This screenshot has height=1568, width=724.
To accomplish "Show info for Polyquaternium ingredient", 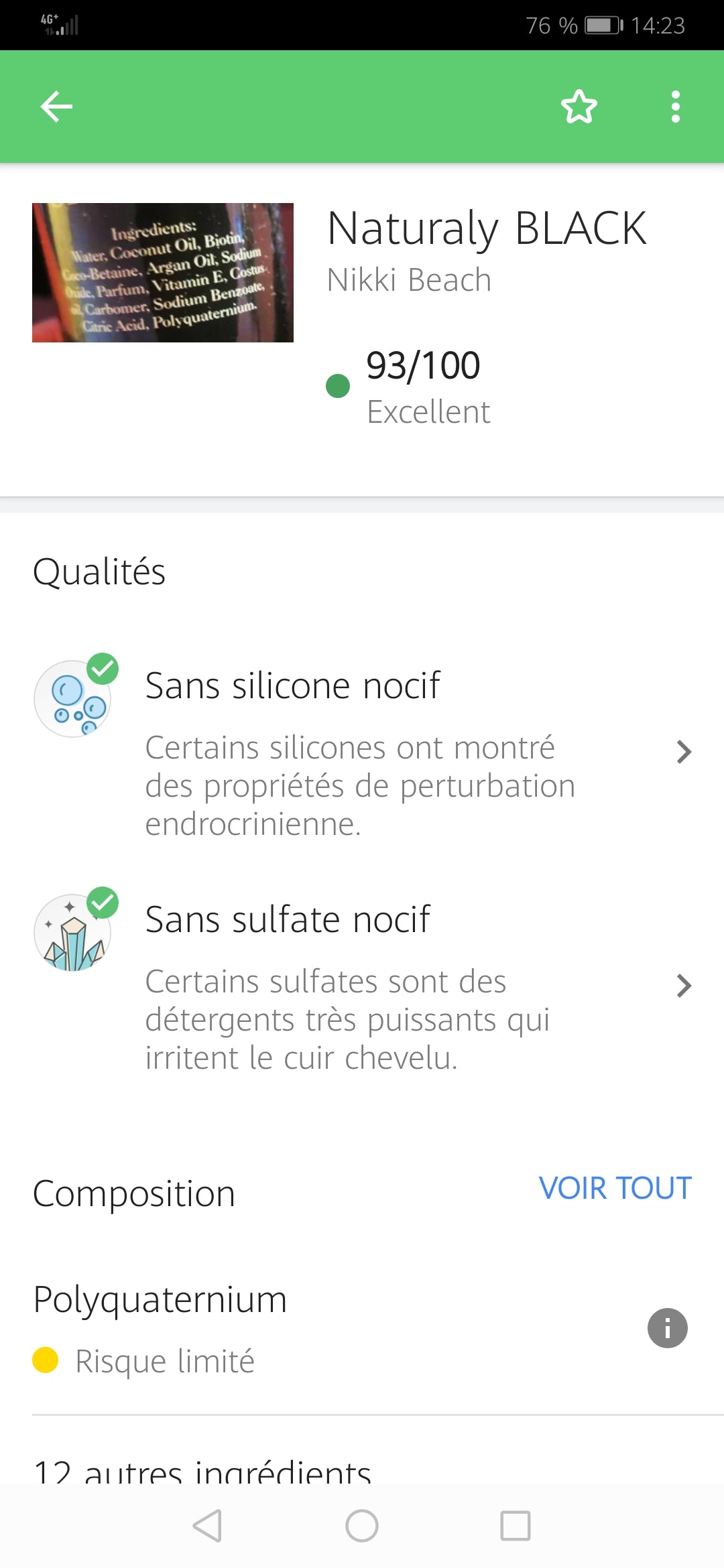I will (x=667, y=1328).
